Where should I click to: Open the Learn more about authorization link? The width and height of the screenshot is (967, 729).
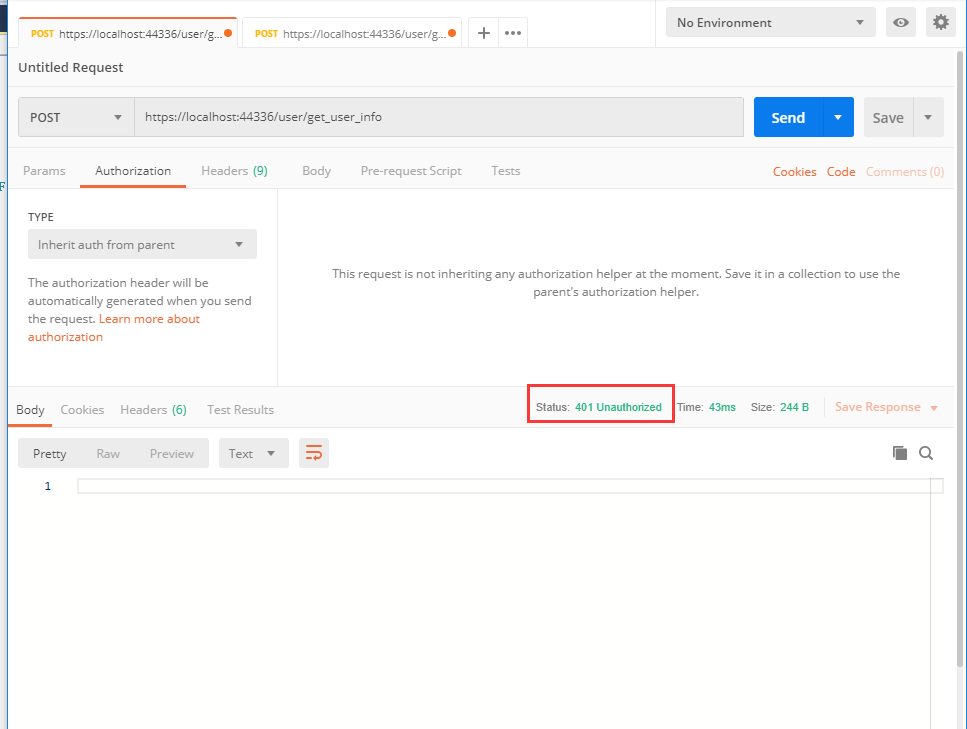click(x=149, y=318)
